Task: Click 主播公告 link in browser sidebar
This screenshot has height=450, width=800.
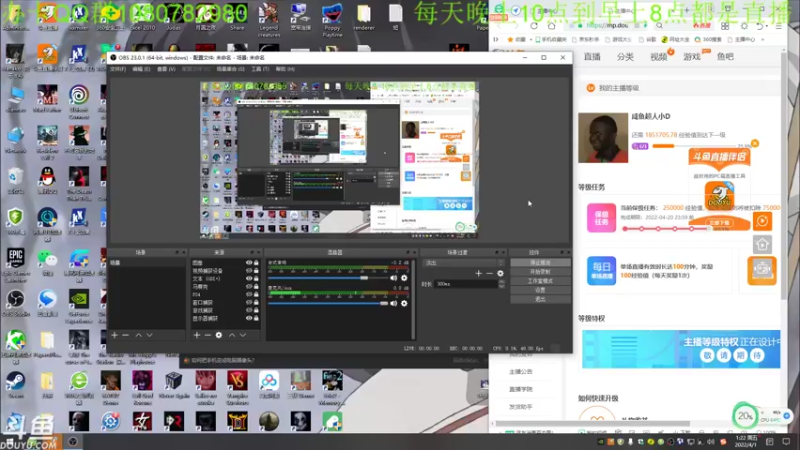Action: click(x=520, y=372)
